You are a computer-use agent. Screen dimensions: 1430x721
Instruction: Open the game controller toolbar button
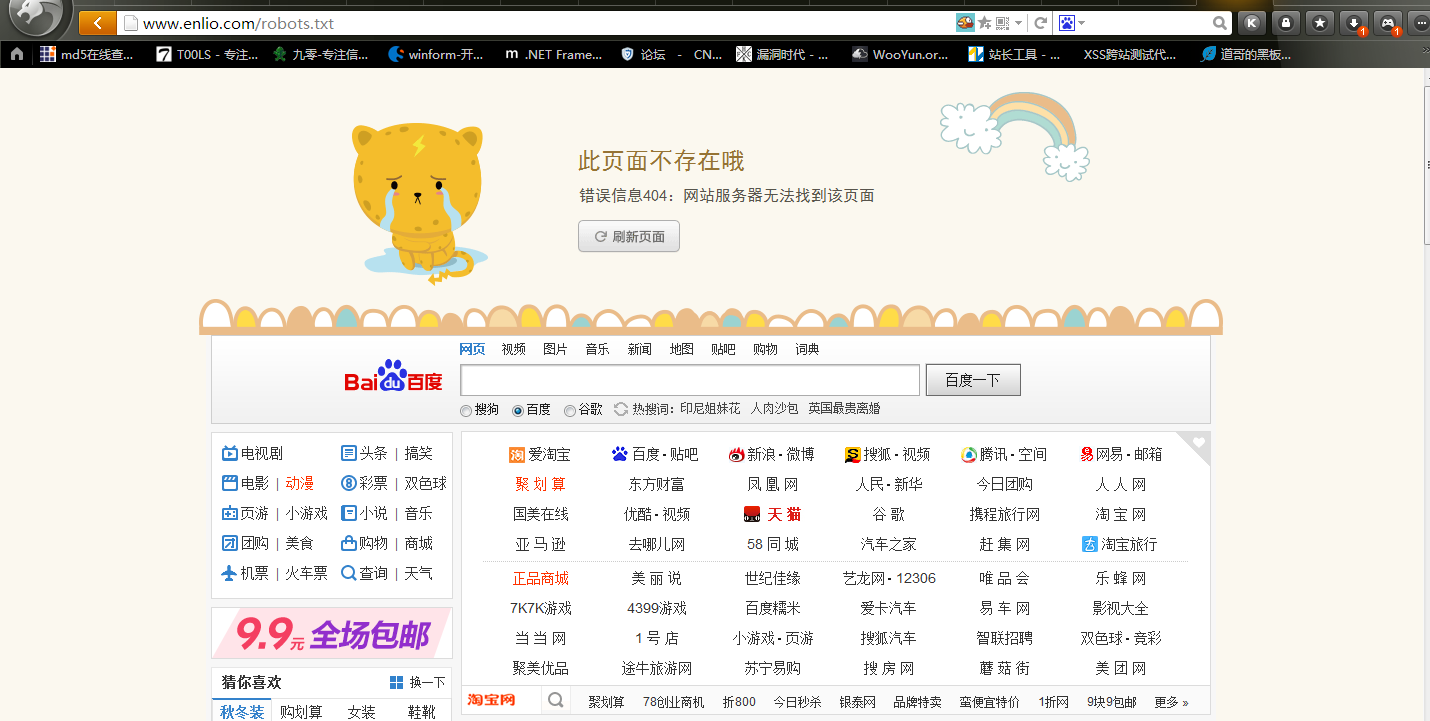tap(1388, 23)
